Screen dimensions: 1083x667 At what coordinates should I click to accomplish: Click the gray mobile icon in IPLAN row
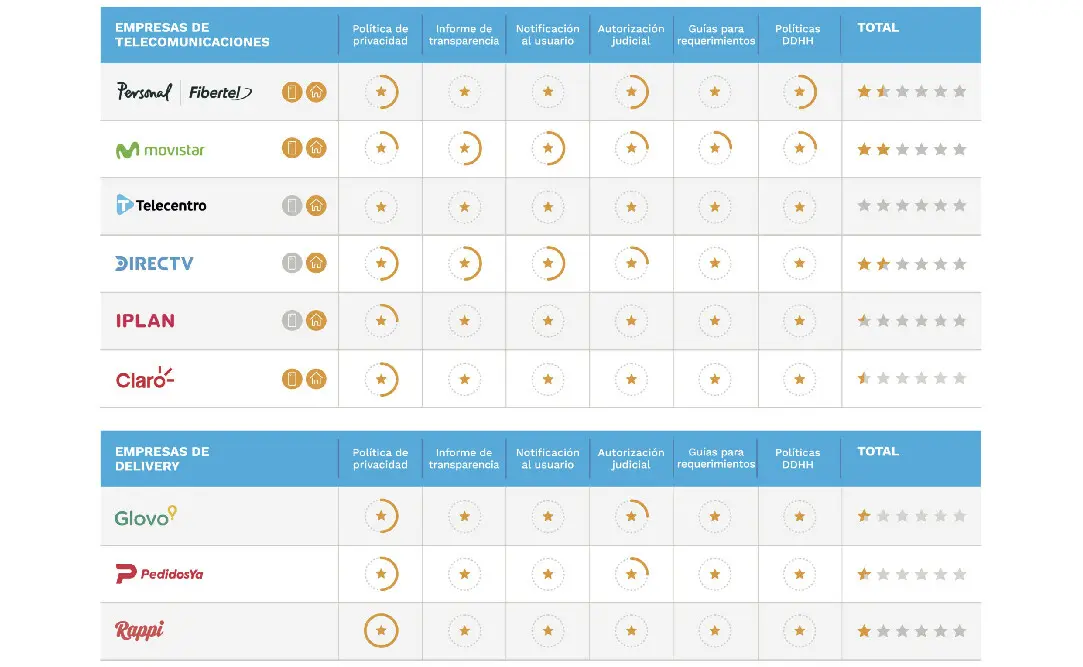coord(292,320)
